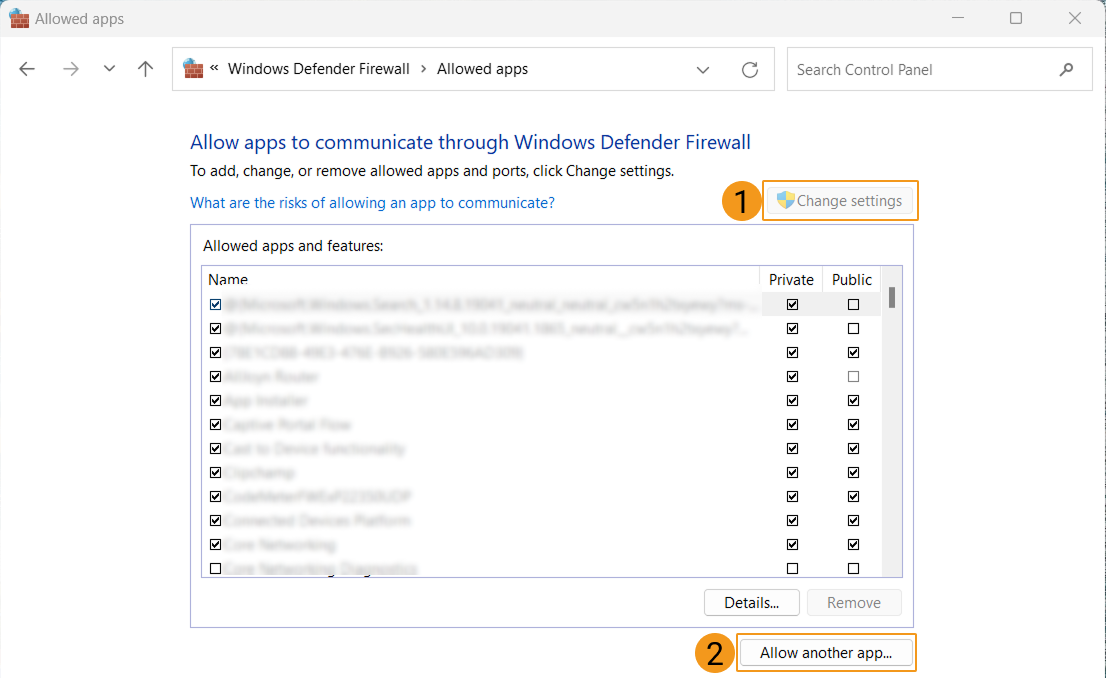Click the Back navigation arrow
Viewport: 1106px width, 678px height.
[x=27, y=70]
